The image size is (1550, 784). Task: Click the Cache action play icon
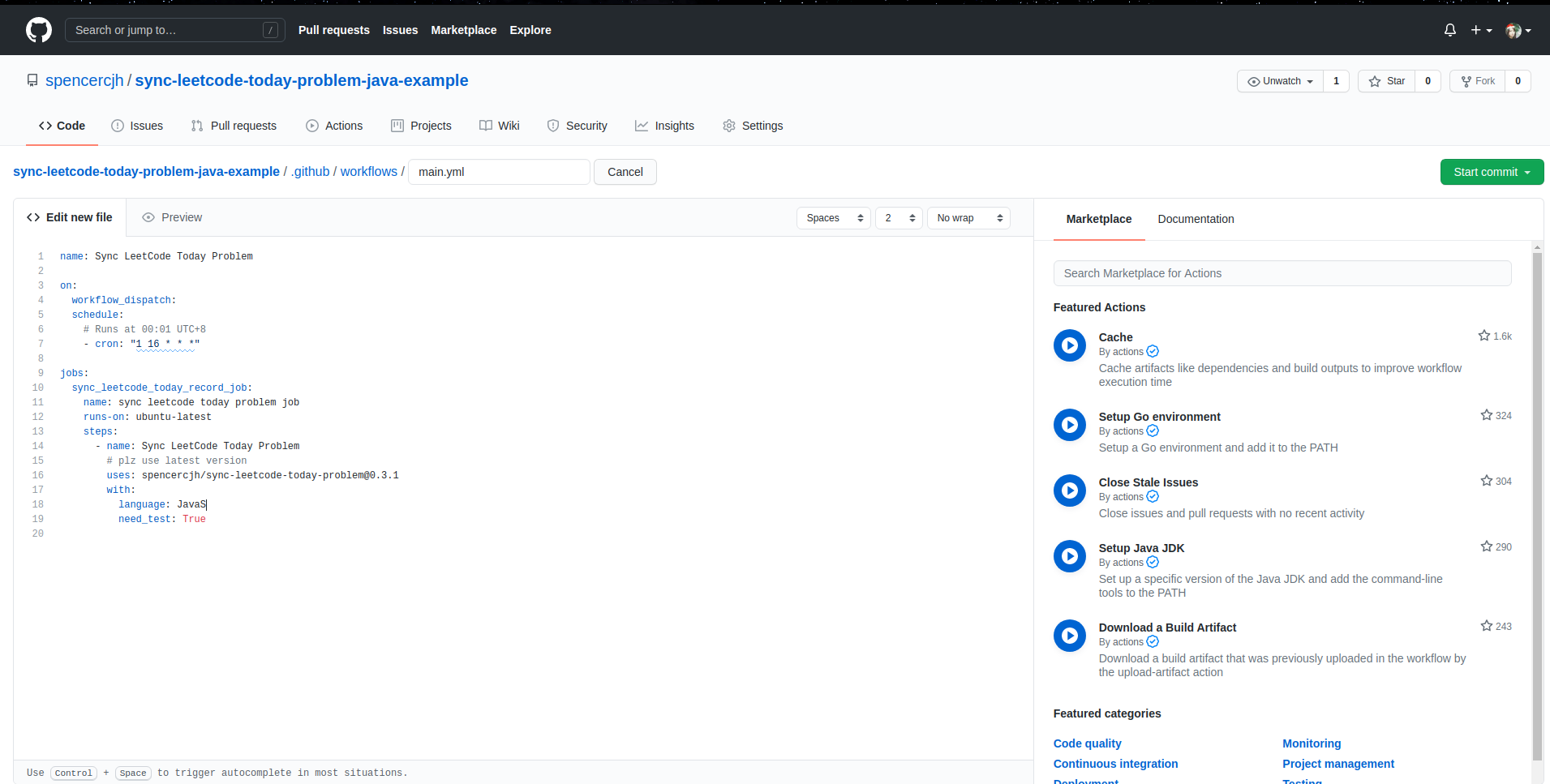pos(1070,345)
